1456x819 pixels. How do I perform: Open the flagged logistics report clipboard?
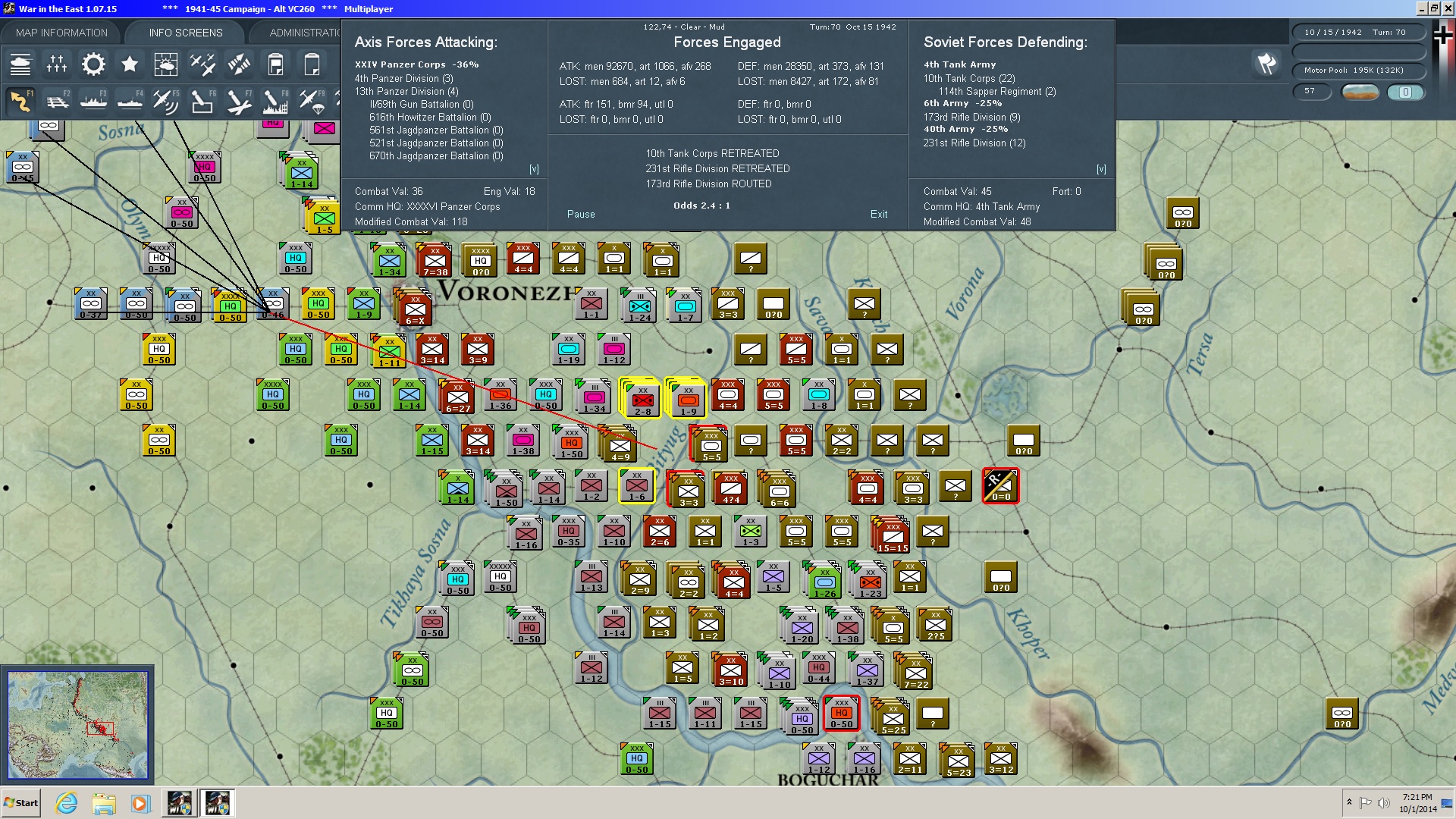coord(275,64)
